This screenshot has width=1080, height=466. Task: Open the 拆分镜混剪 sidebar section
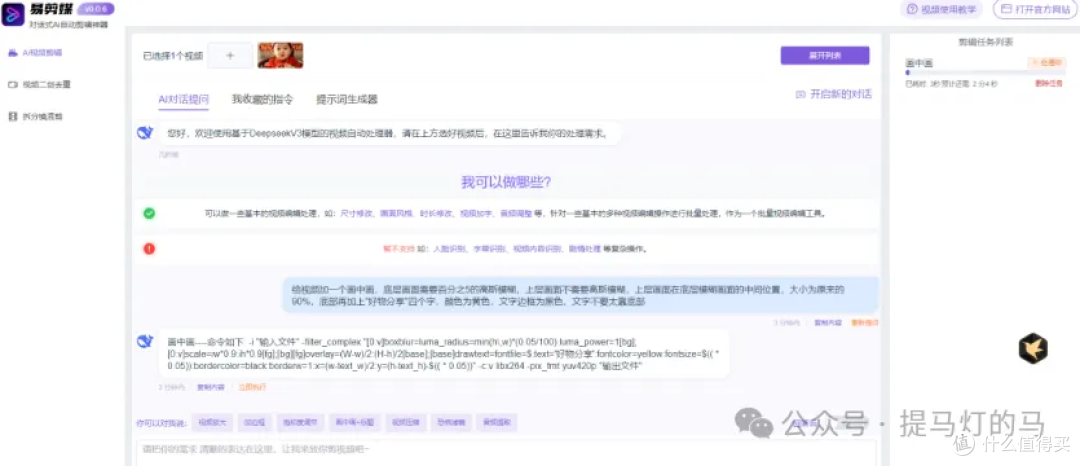(36, 117)
